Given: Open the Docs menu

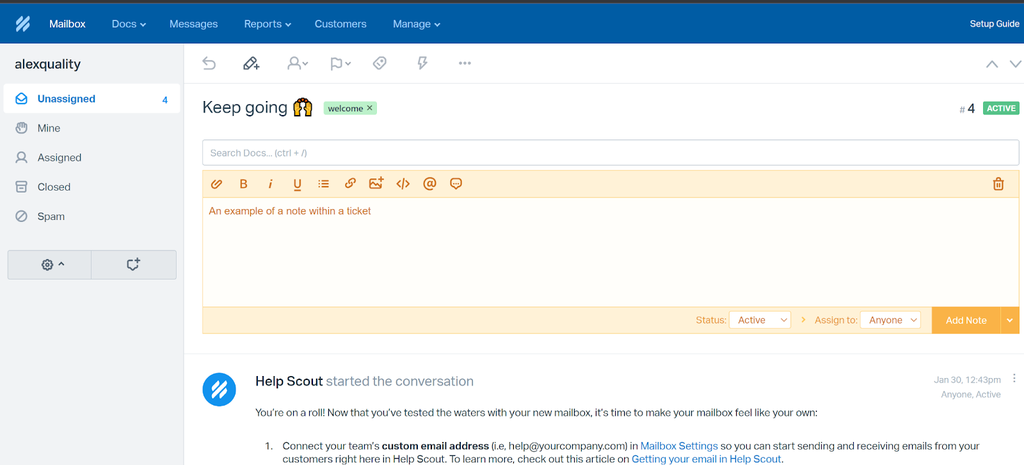Looking at the screenshot, I should coord(129,24).
